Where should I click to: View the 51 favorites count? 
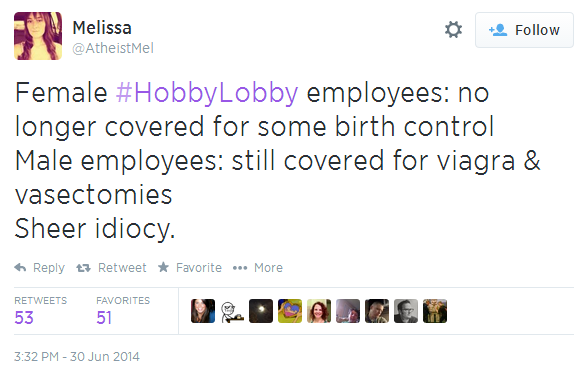click(104, 318)
